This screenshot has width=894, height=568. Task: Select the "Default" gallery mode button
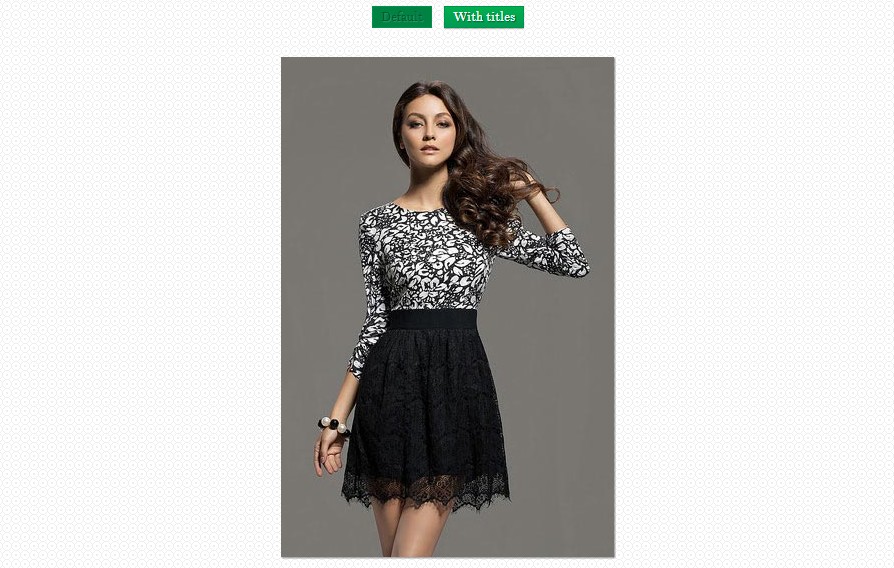tap(402, 17)
